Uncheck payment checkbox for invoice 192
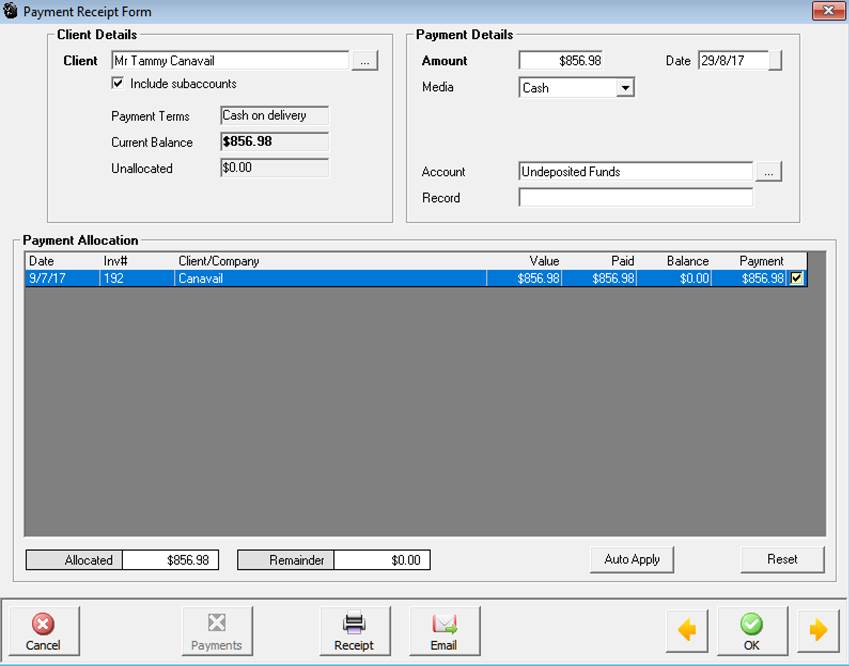849x666 pixels. 796,278
